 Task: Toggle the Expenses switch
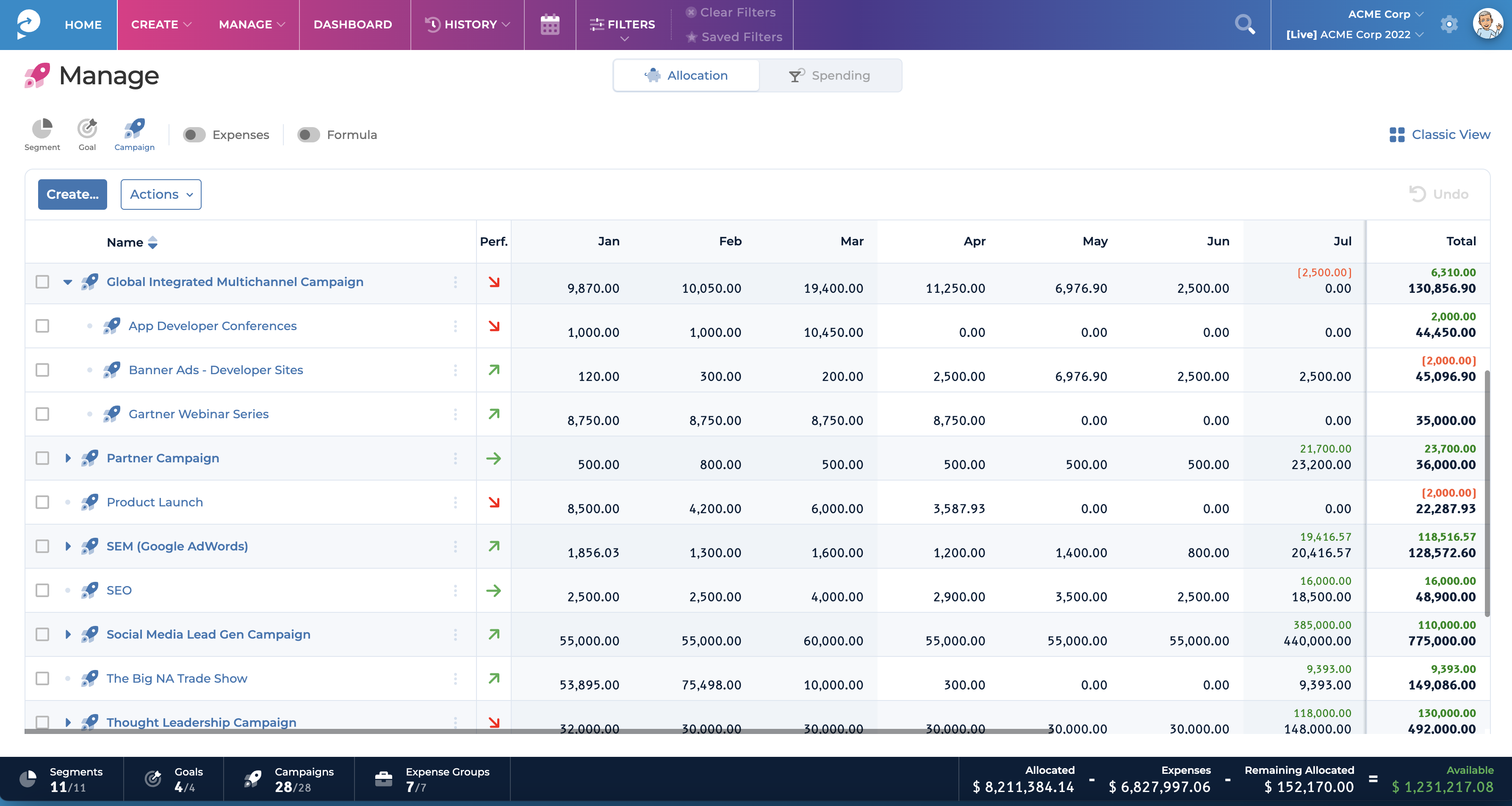click(x=194, y=134)
